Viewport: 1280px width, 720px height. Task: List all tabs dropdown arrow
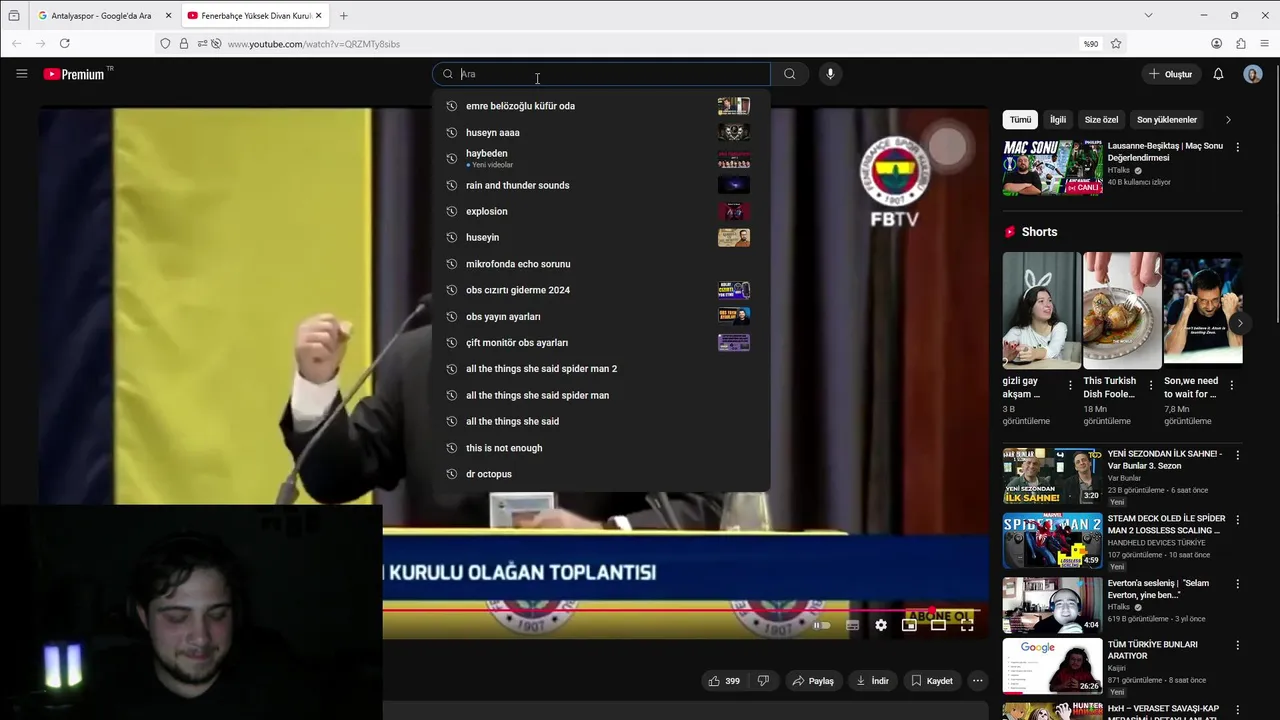pyautogui.click(x=1148, y=15)
